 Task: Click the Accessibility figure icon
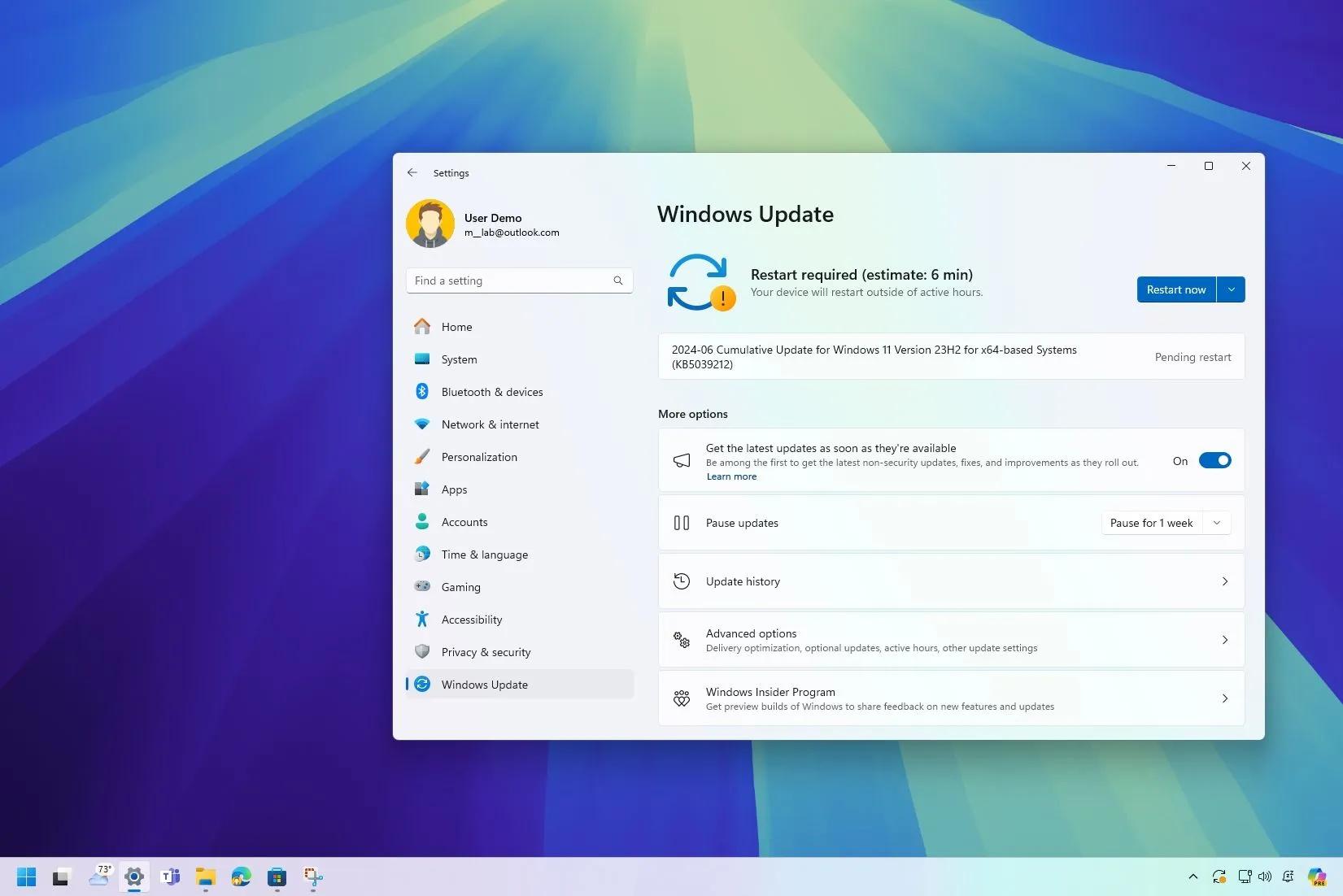tap(422, 619)
